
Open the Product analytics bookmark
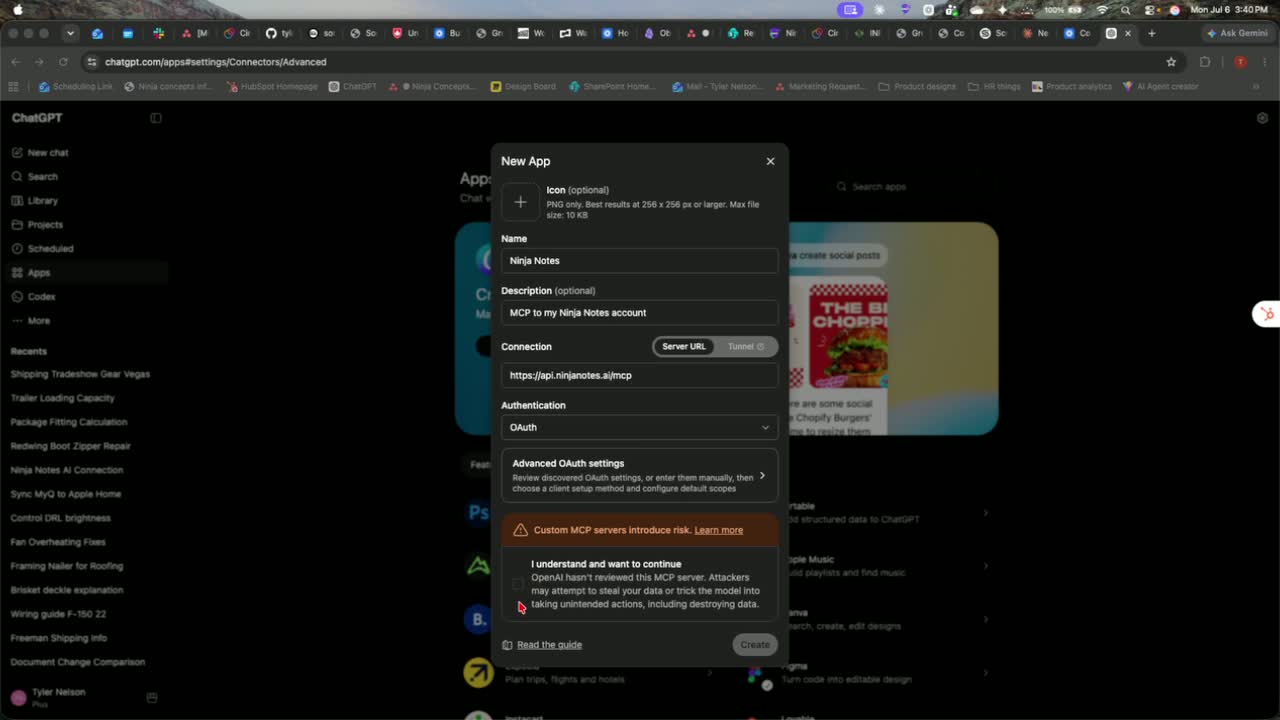(1072, 87)
